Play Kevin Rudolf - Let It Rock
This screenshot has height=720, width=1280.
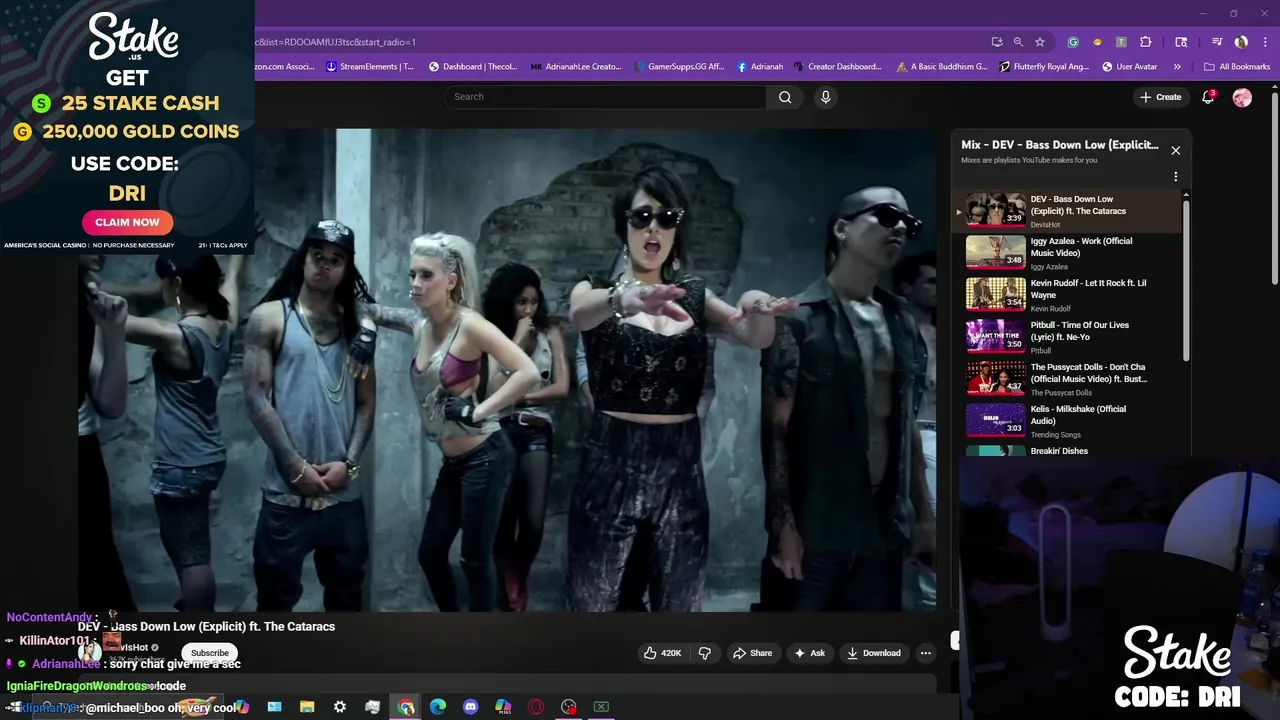pyautogui.click(x=1066, y=295)
